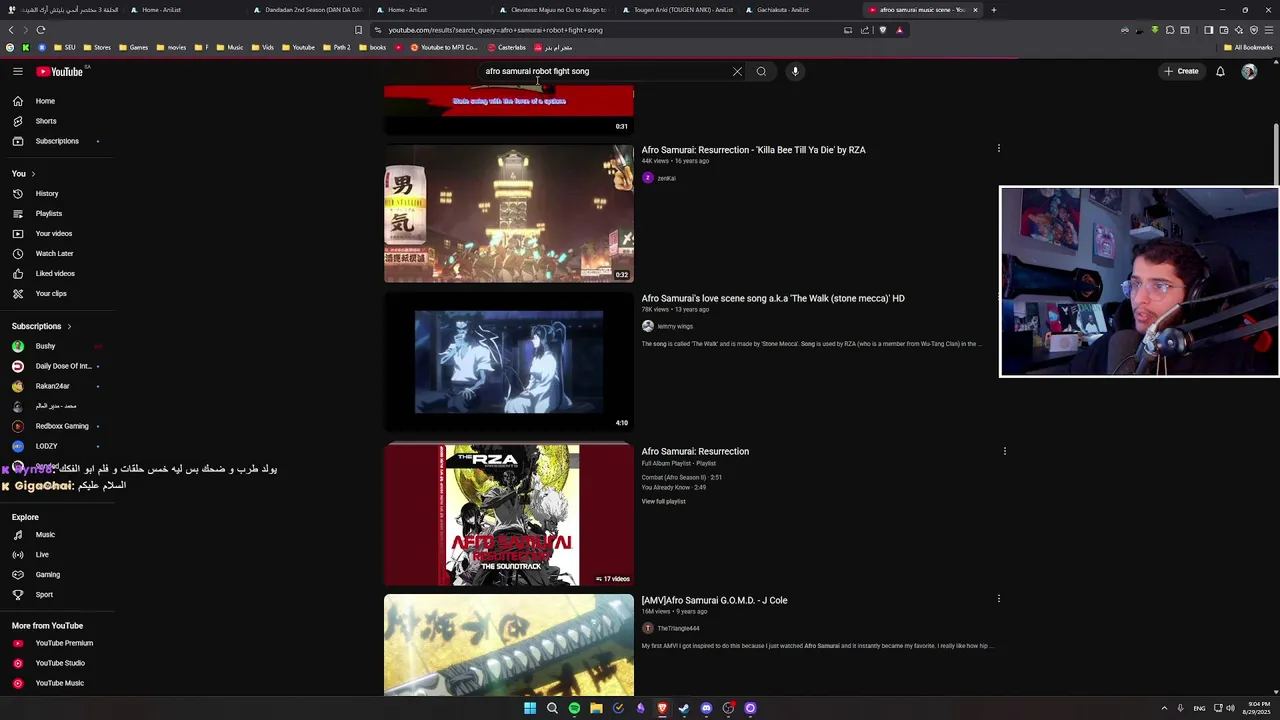Viewport: 1280px width, 720px height.
Task: Click Brave Shields icon in address bar
Action: pos(882,30)
